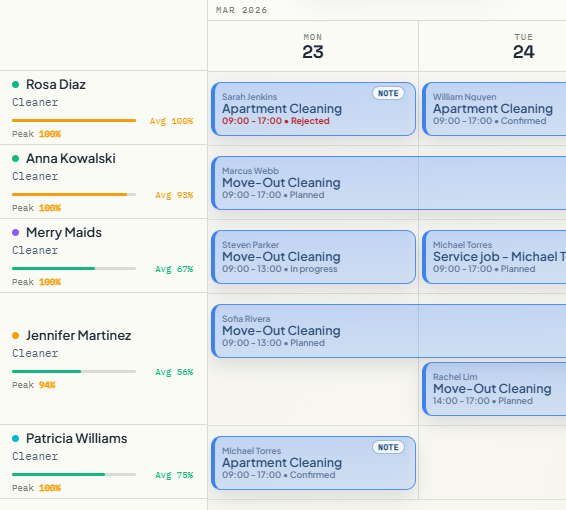566x510 pixels.
Task: Open Michael Torres Service job card
Action: click(494, 257)
